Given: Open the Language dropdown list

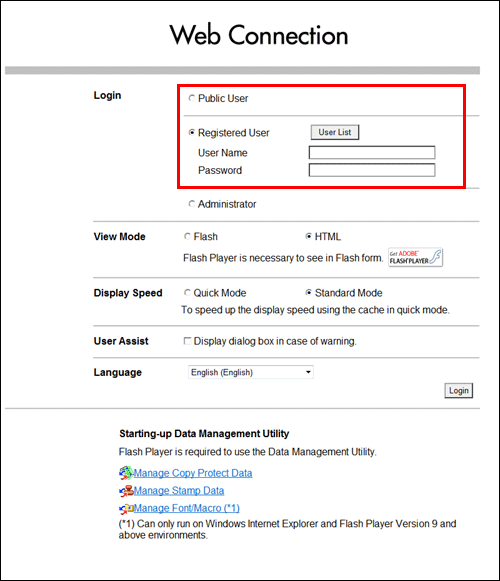Looking at the screenshot, I should point(251,372).
